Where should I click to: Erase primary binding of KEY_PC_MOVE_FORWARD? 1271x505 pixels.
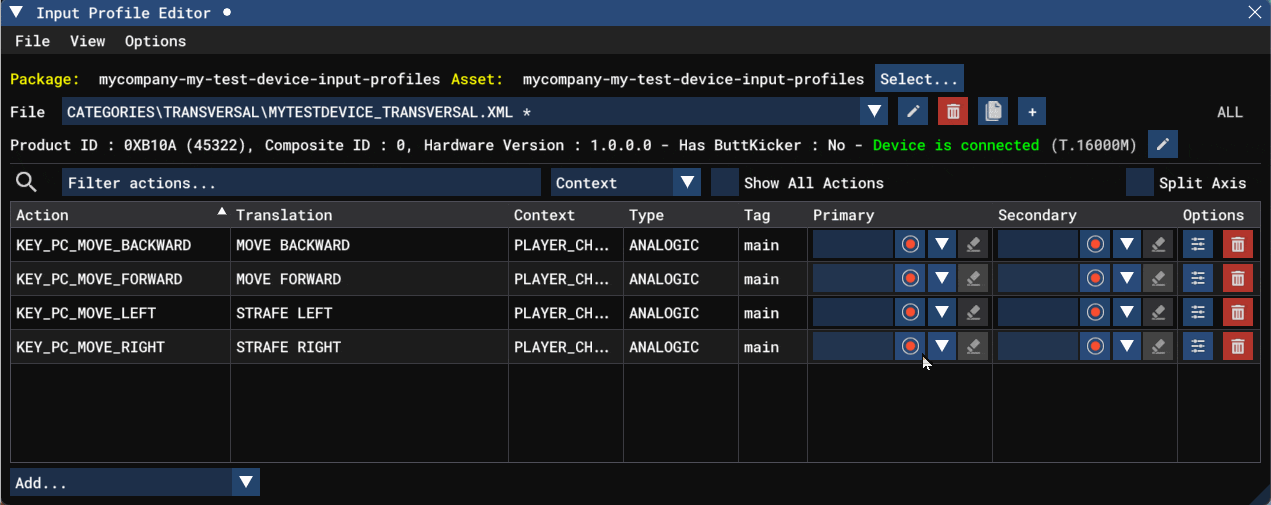(x=973, y=279)
